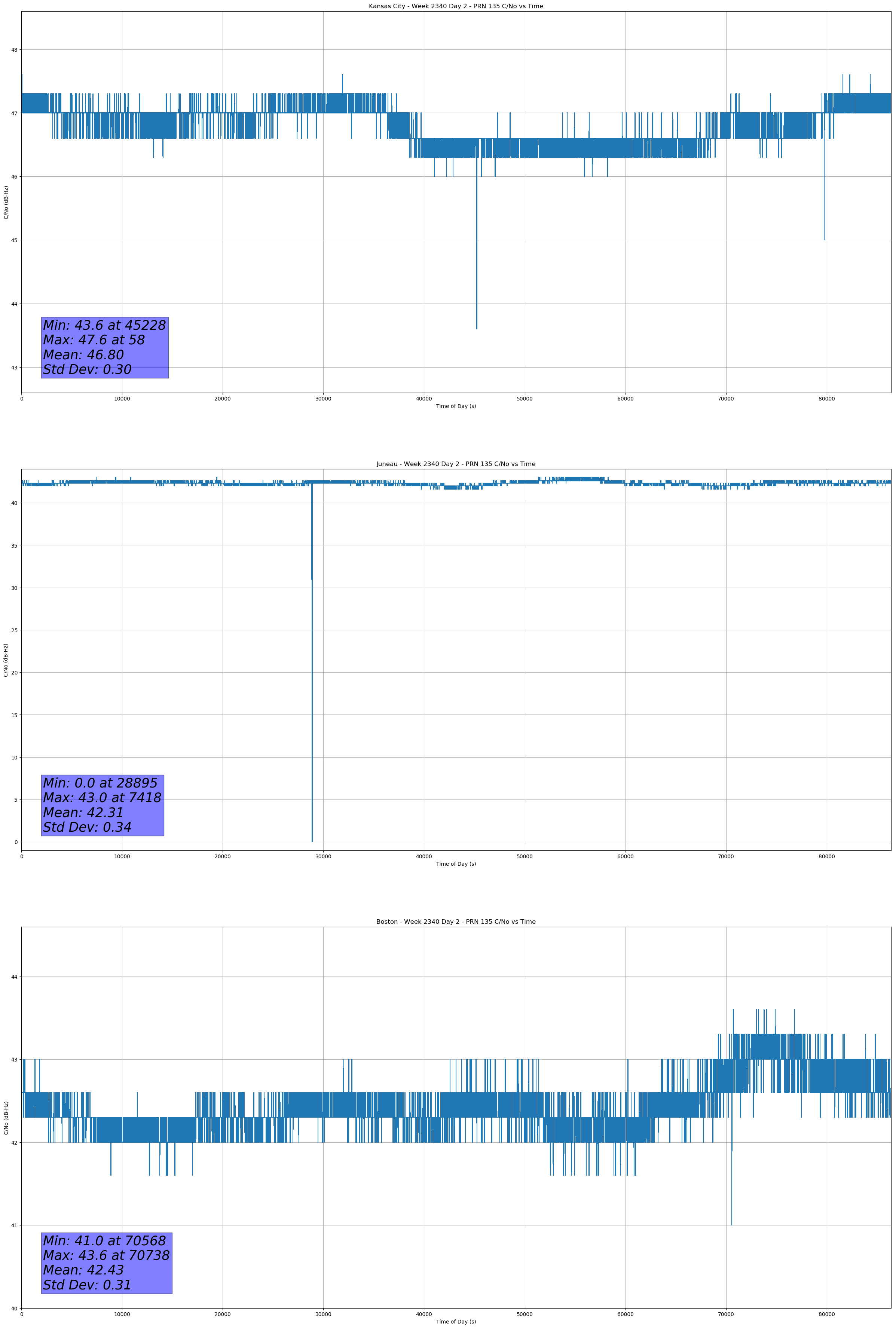Click 44 tick on Boston y-axis
896x1328 pixels.
tap(14, 977)
